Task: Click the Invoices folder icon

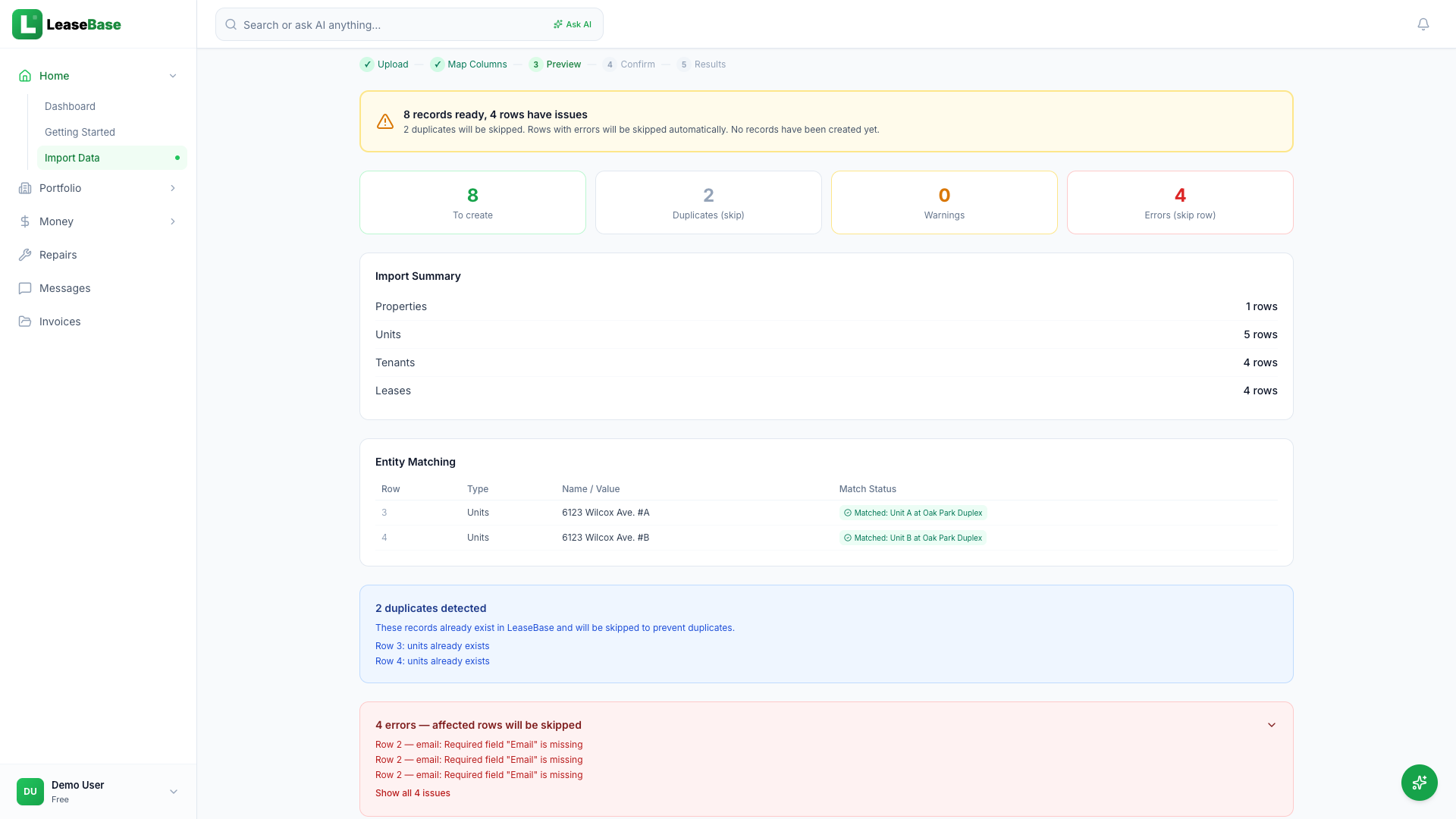Action: coord(25,322)
